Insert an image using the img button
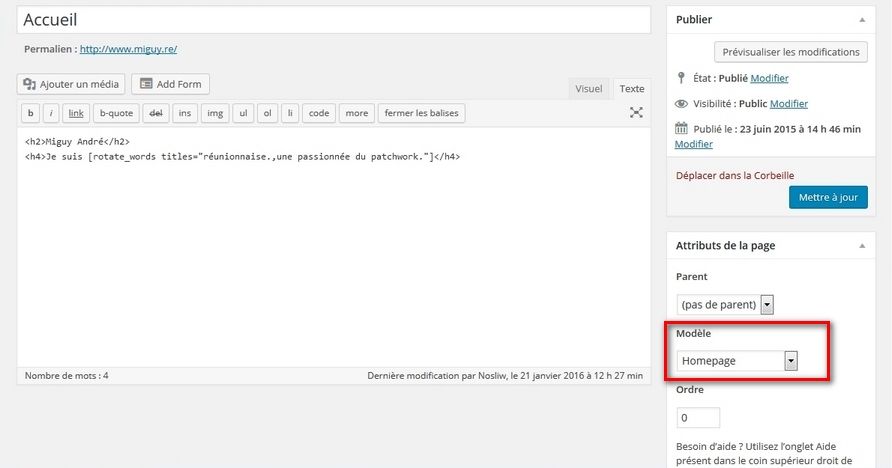 [x=215, y=113]
